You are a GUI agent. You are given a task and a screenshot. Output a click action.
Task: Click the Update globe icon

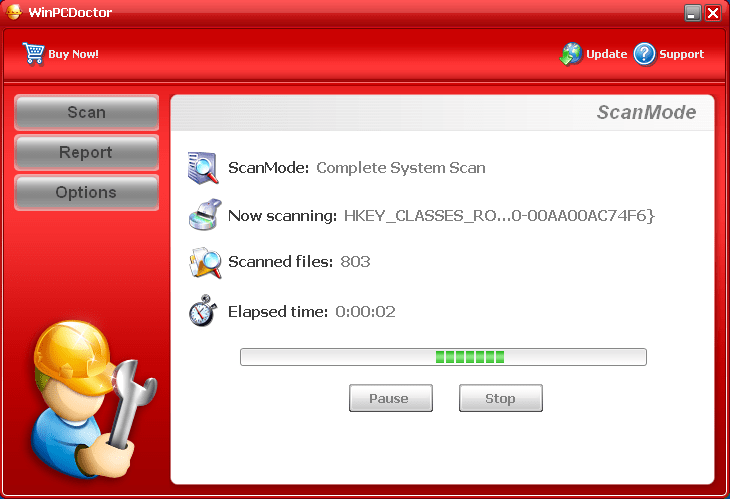(x=571, y=54)
